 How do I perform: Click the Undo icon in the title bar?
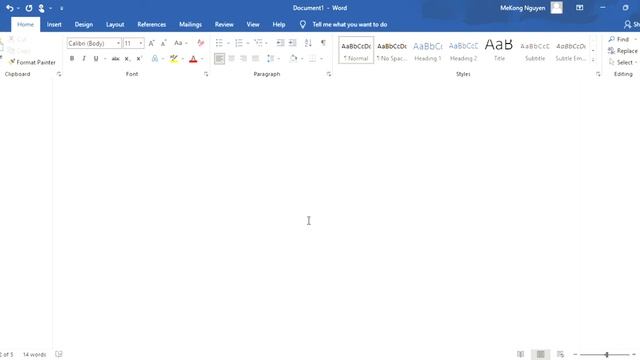pos(9,8)
